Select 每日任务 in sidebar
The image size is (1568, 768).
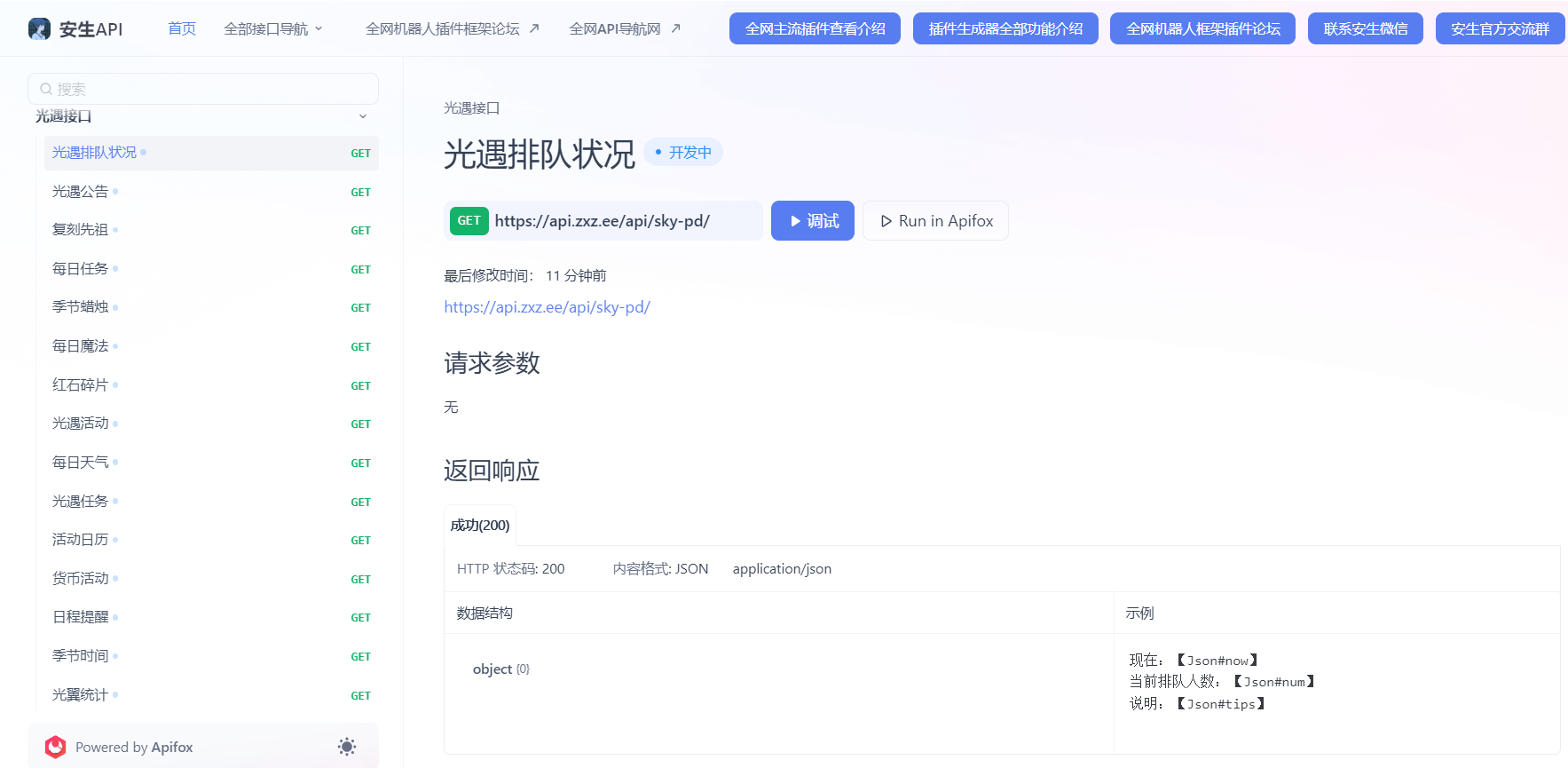pos(211,269)
